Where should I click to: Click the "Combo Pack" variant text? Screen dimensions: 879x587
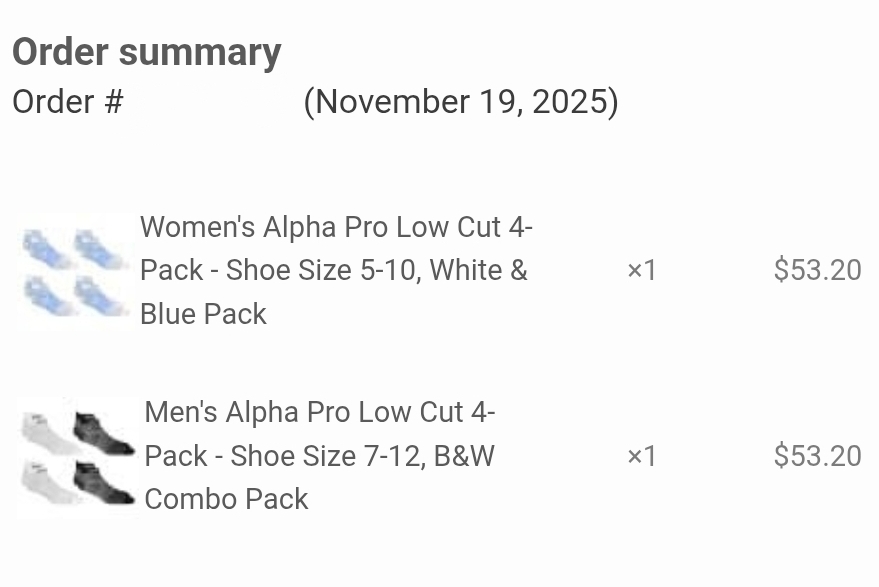coord(226,499)
